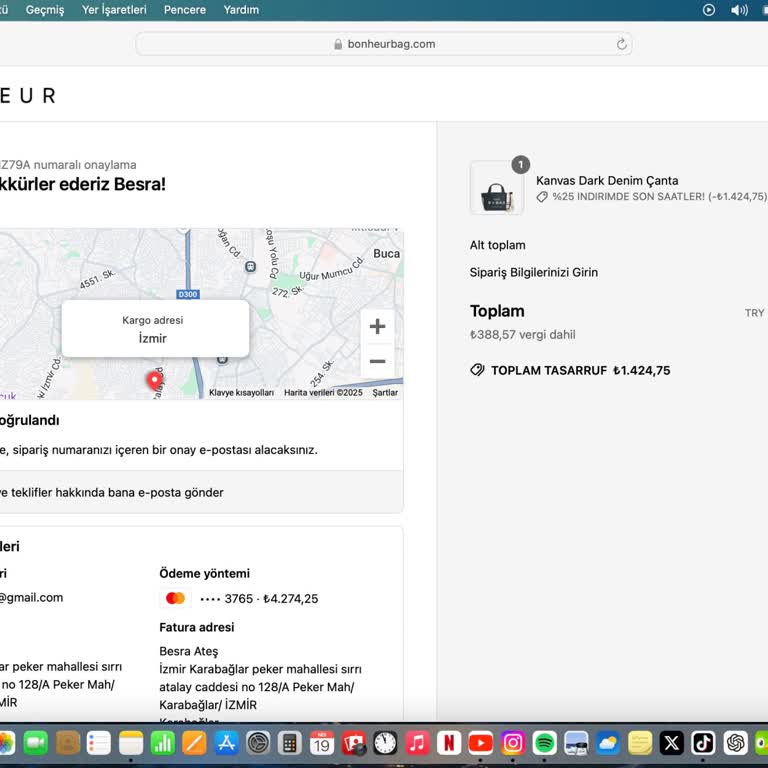The width and height of the screenshot is (768, 768).
Task: Click the bonheurbag.com address bar
Action: [384, 44]
